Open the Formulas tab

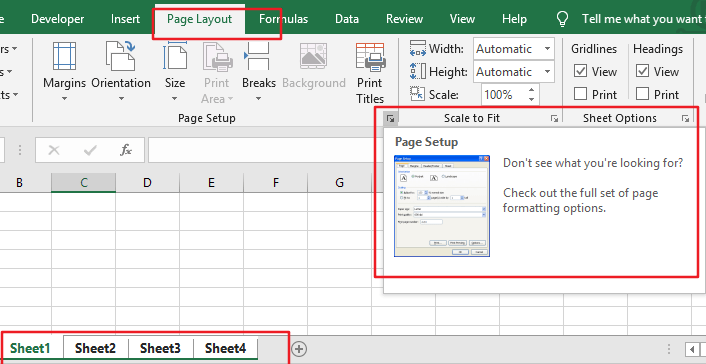click(x=284, y=19)
